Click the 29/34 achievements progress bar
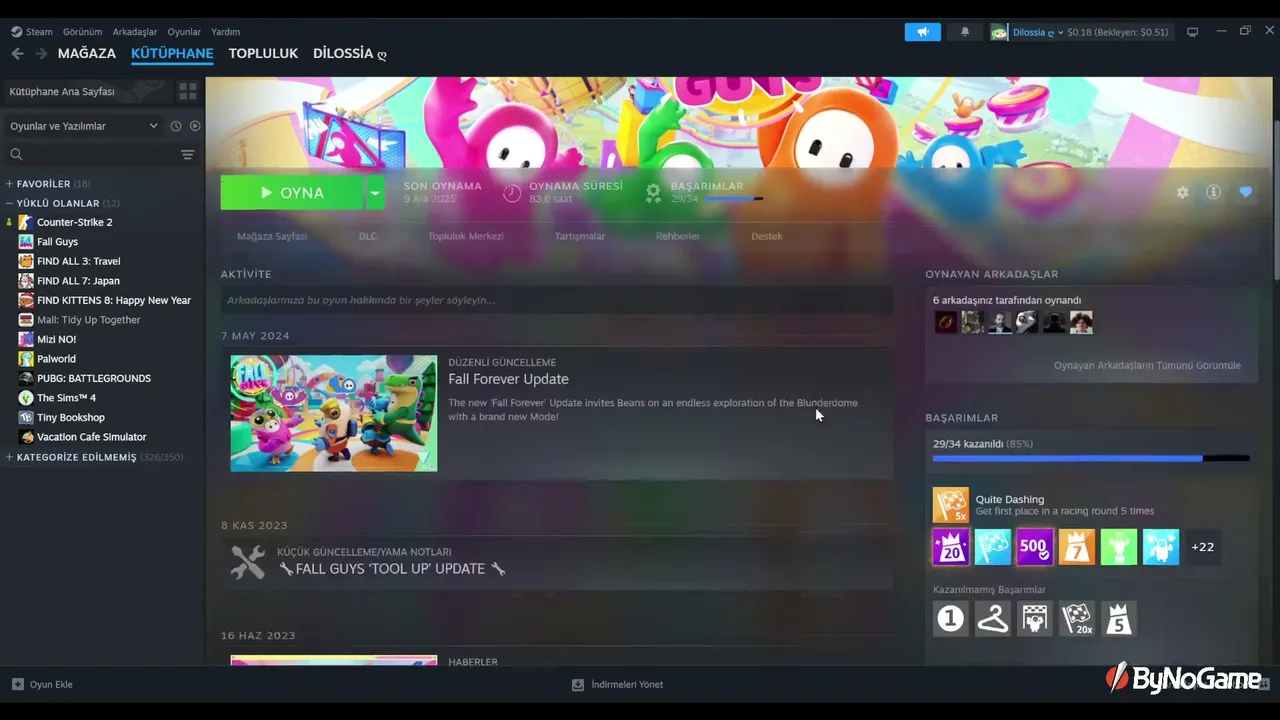This screenshot has height=720, width=1280. [1091, 458]
